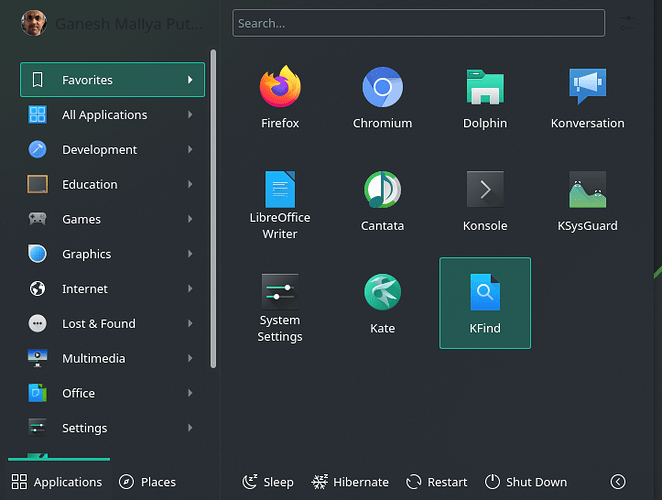Click into the Search field
Viewport: 662px width, 500px height.
coord(418,23)
